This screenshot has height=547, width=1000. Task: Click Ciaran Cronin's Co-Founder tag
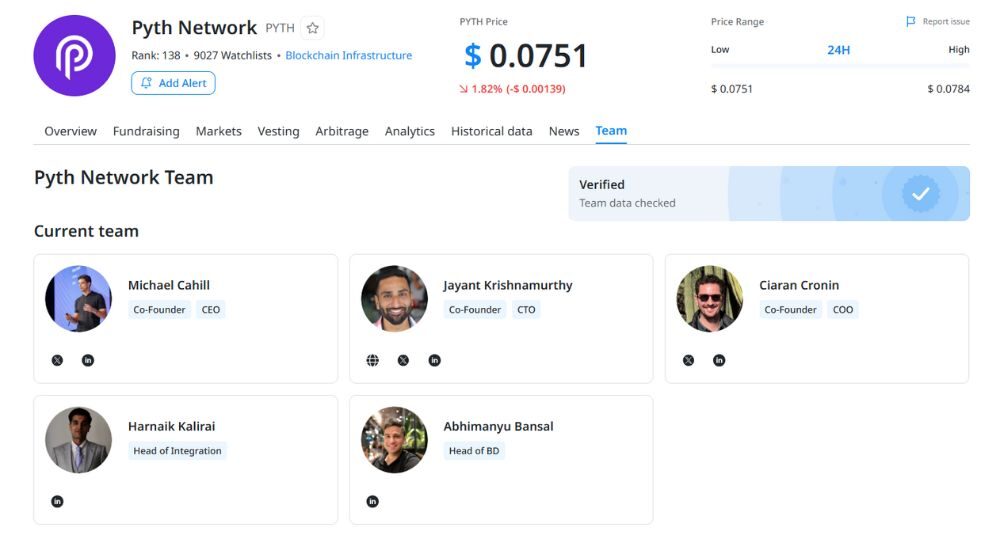point(790,310)
